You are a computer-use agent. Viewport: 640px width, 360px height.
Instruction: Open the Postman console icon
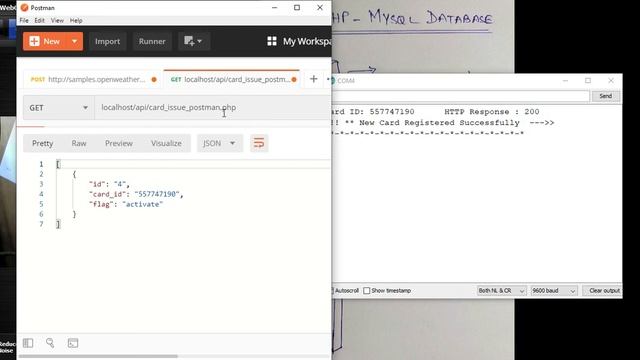pos(73,343)
